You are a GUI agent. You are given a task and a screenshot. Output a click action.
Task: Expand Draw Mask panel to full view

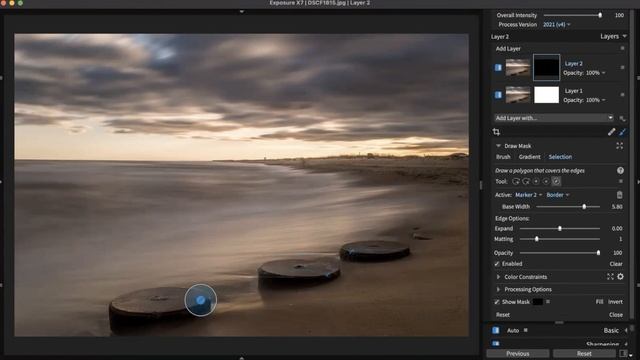pos(620,146)
